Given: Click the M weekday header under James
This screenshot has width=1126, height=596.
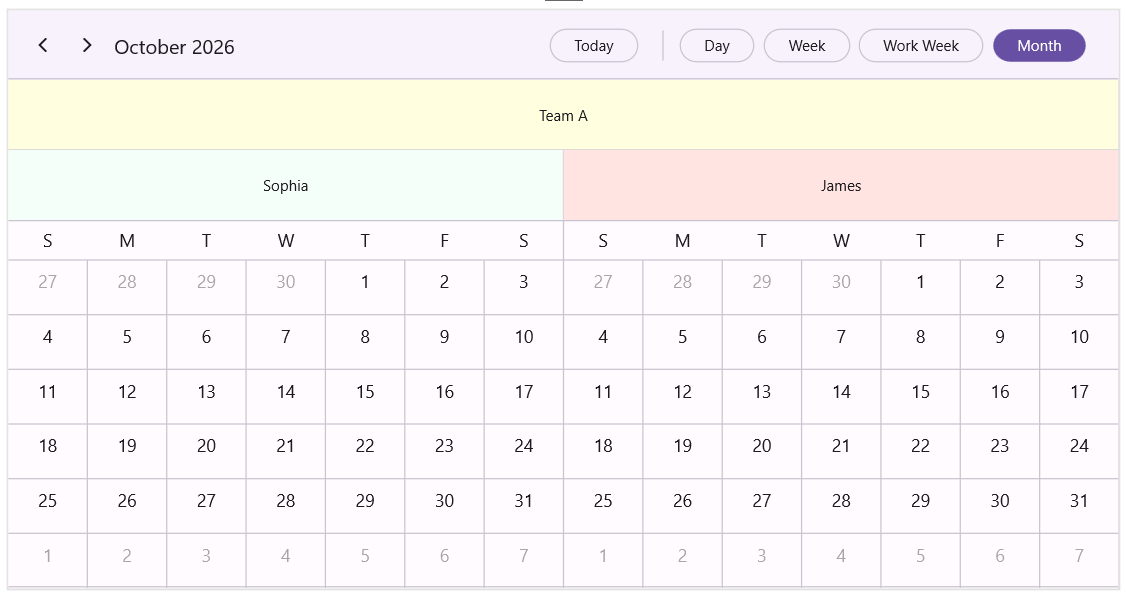Looking at the screenshot, I should tap(682, 241).
